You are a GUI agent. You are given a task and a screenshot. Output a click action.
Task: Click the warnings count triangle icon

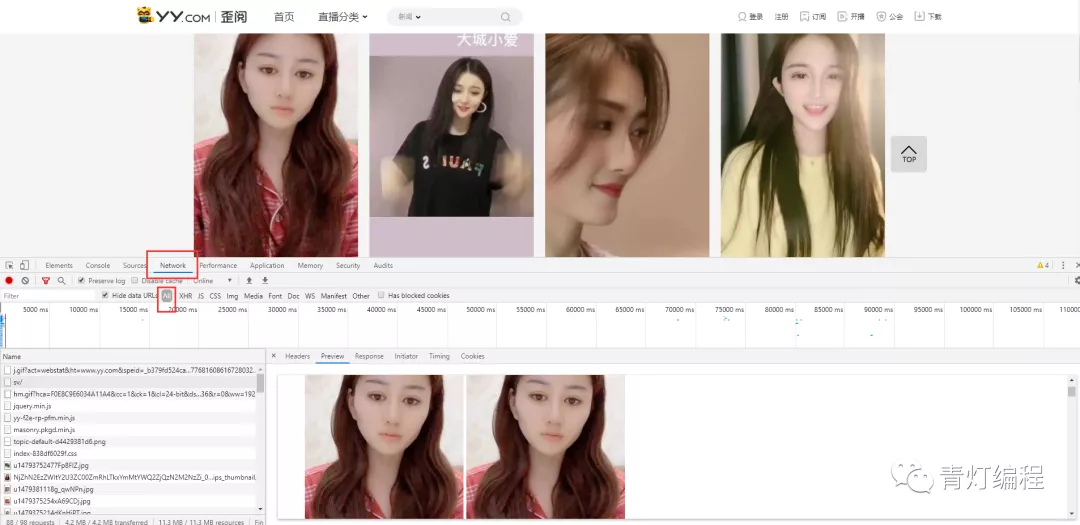[x=1040, y=265]
